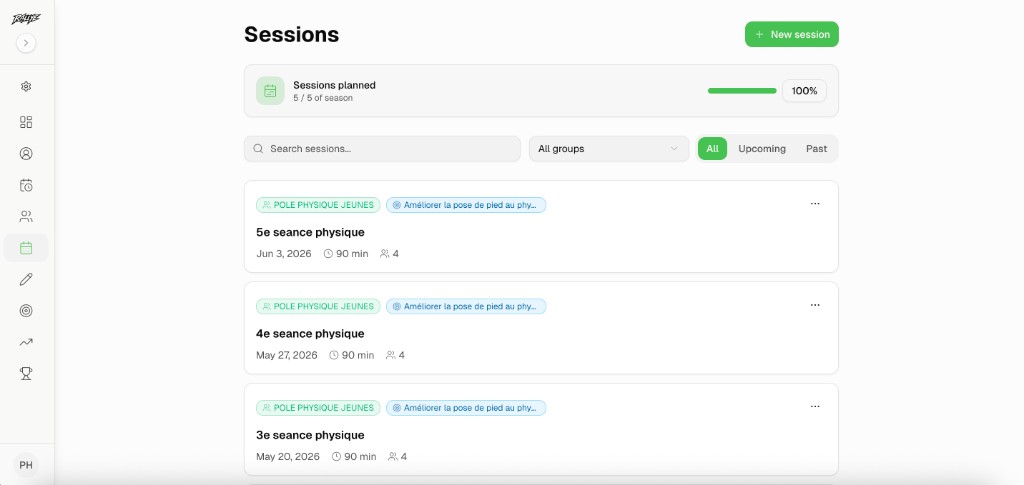Open the 3e seance physique session title

[x=310, y=435]
